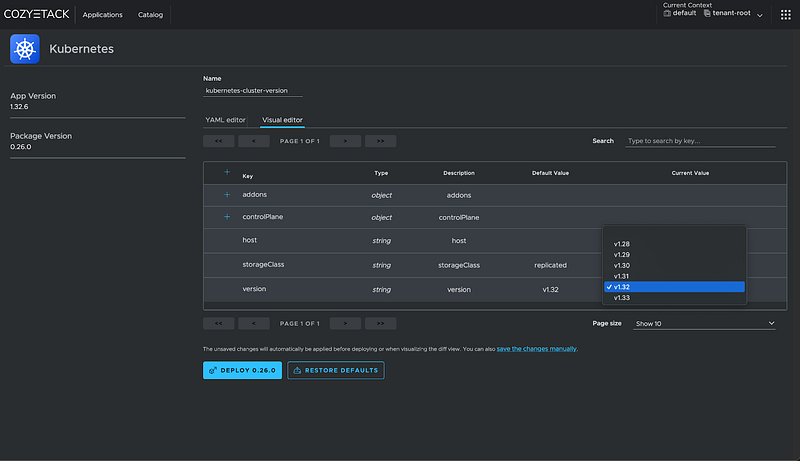Screen dimensions: 800x461
Task: Choose v1.28 in the version dropdown
Action: (x=622, y=244)
